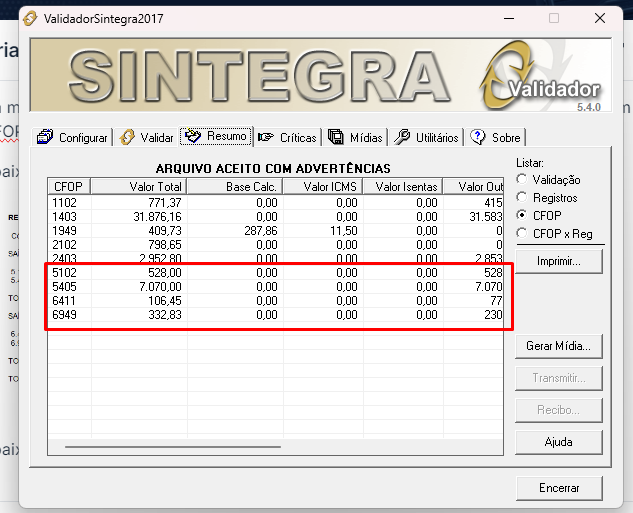The height and width of the screenshot is (513, 633).
Task: Click the value 106,45 in Valor Total
Action: 165,301
